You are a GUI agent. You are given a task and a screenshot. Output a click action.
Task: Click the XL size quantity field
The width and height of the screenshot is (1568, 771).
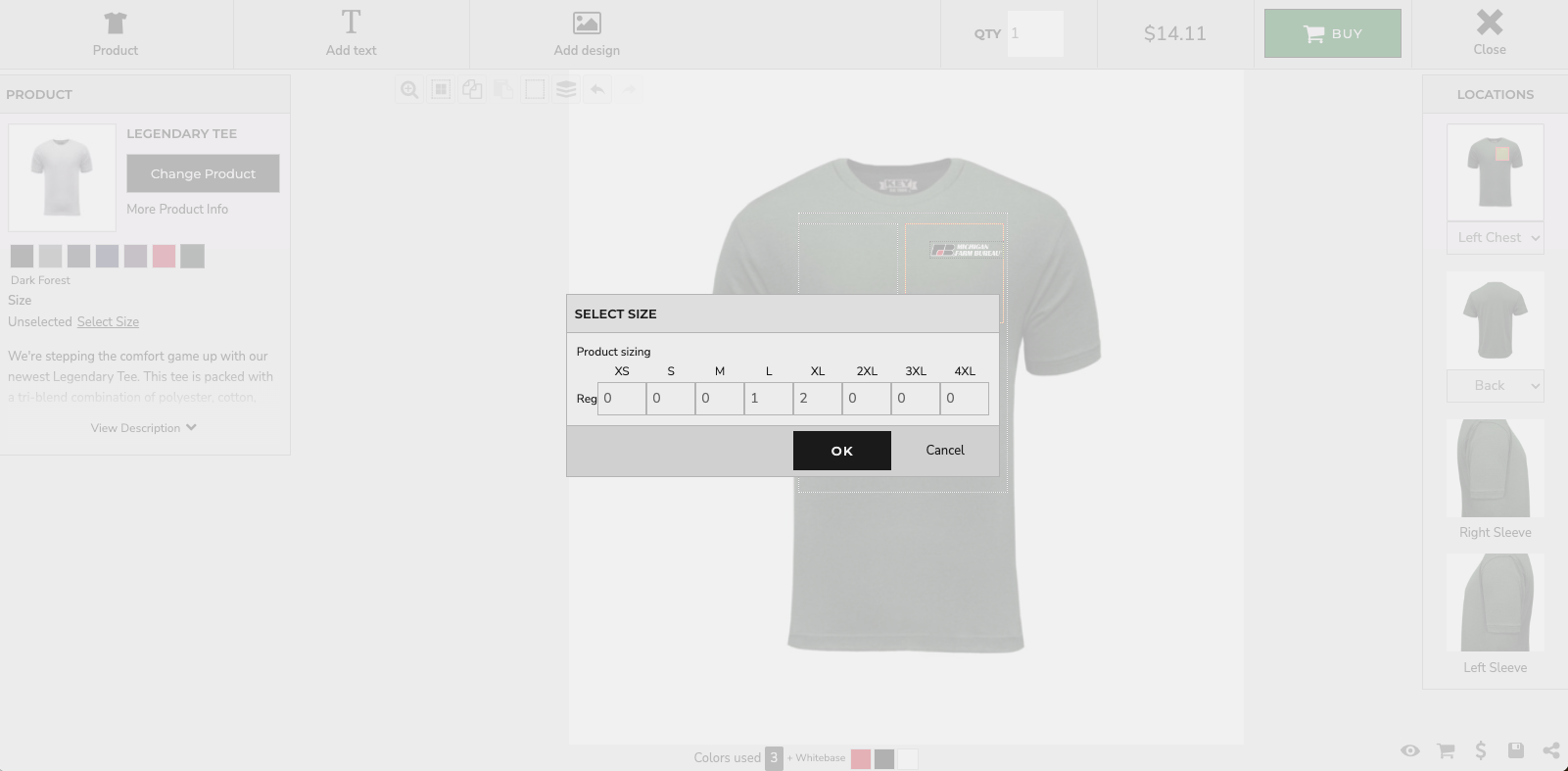pos(817,399)
